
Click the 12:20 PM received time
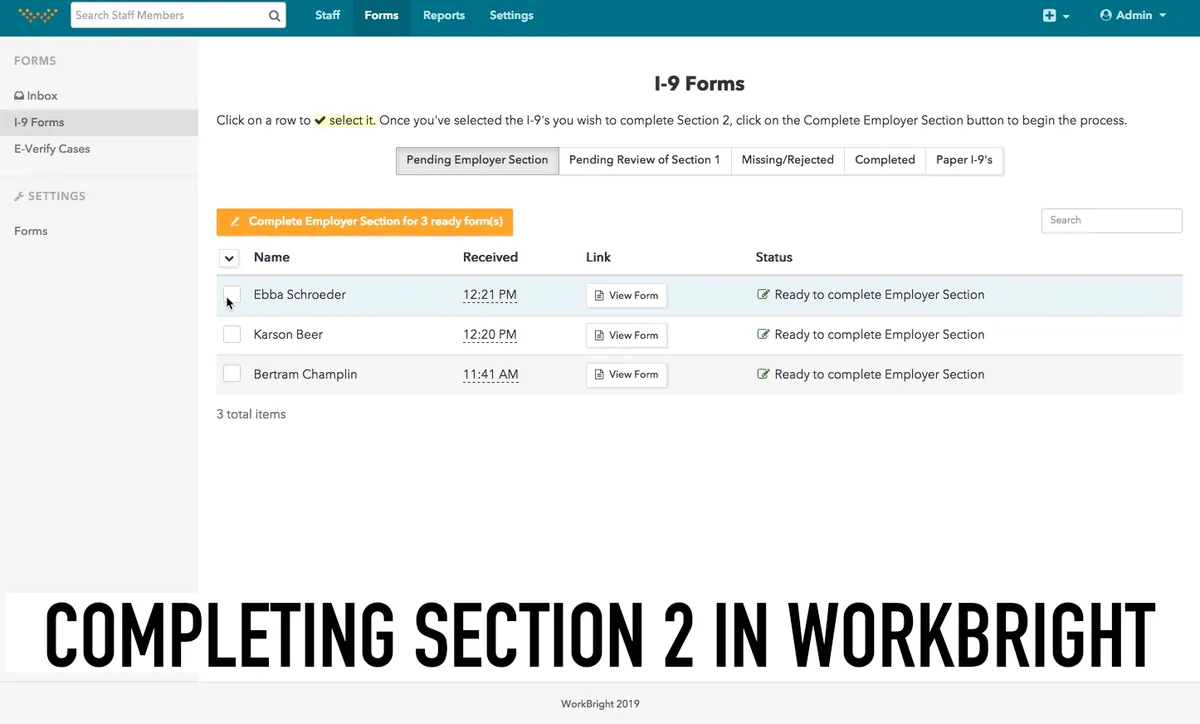(x=490, y=334)
